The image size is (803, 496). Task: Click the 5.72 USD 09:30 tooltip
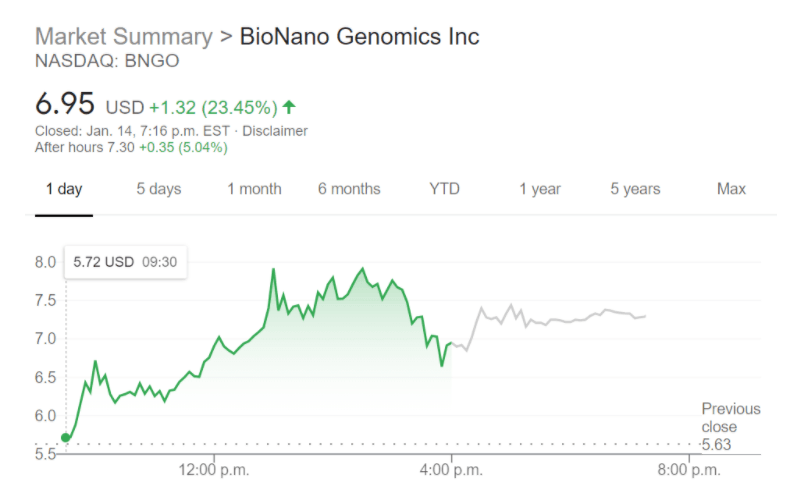point(125,262)
